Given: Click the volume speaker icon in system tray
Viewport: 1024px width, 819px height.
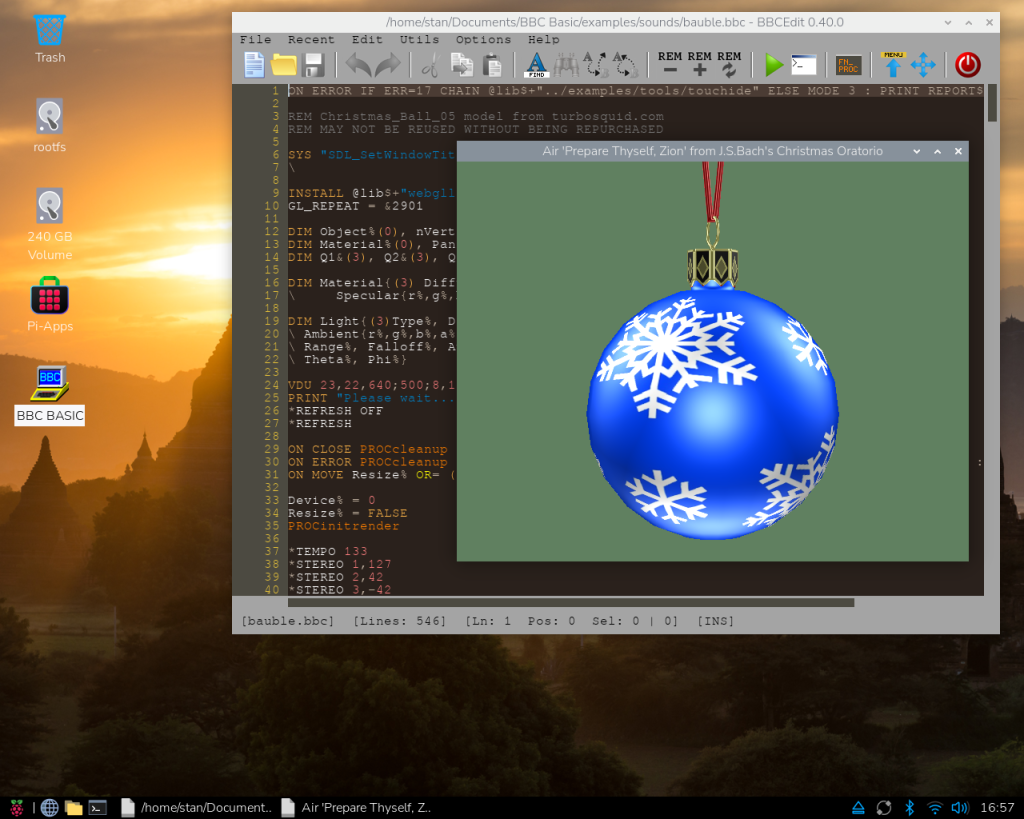Looking at the screenshot, I should point(959,807).
